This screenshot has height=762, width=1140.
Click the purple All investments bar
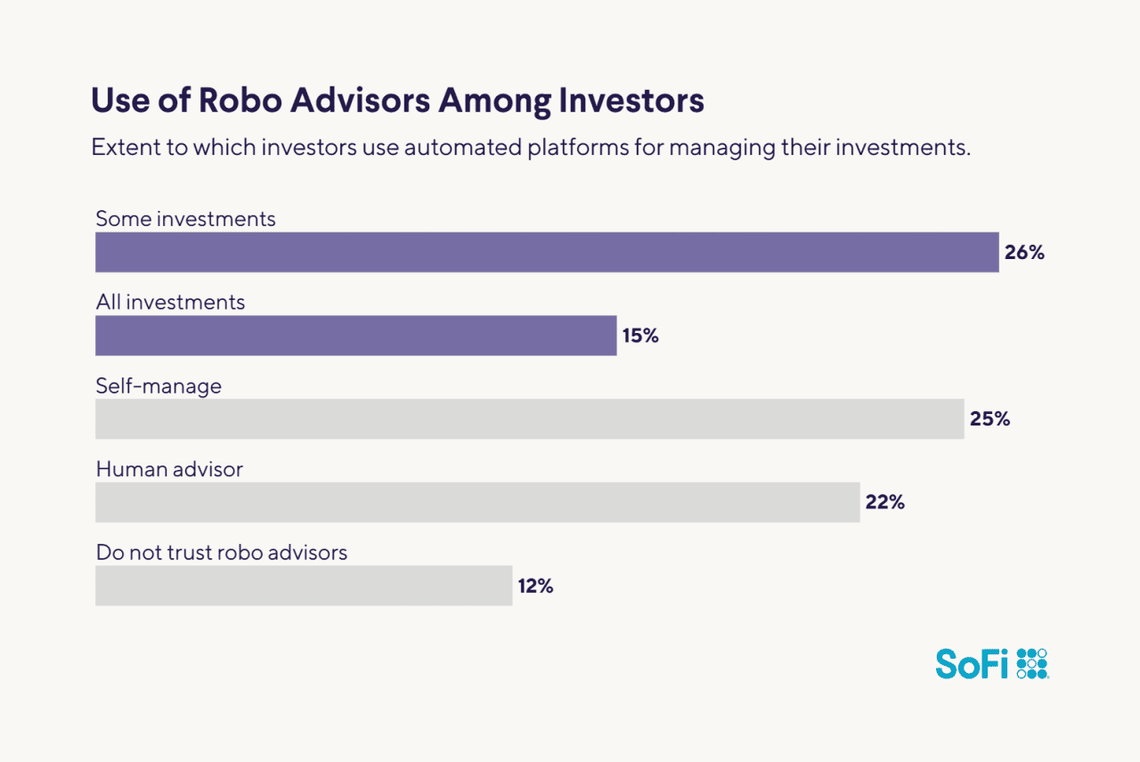355,336
